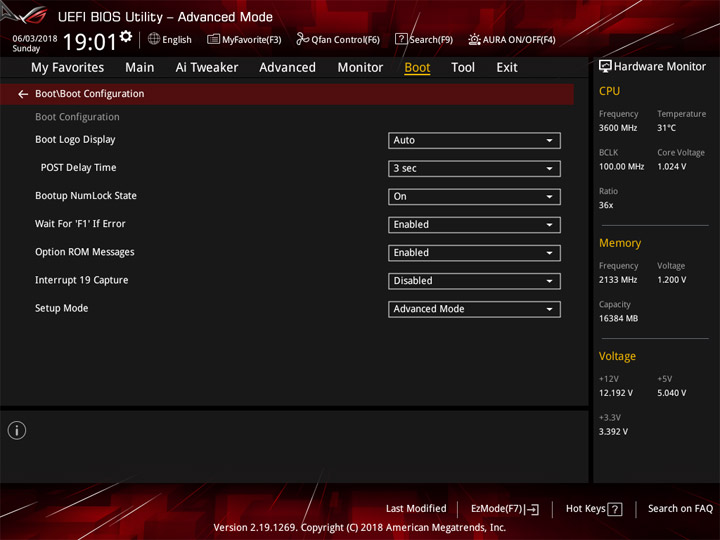
Task: Open MyFavorite(F3) menu
Action: [x=252, y=40]
